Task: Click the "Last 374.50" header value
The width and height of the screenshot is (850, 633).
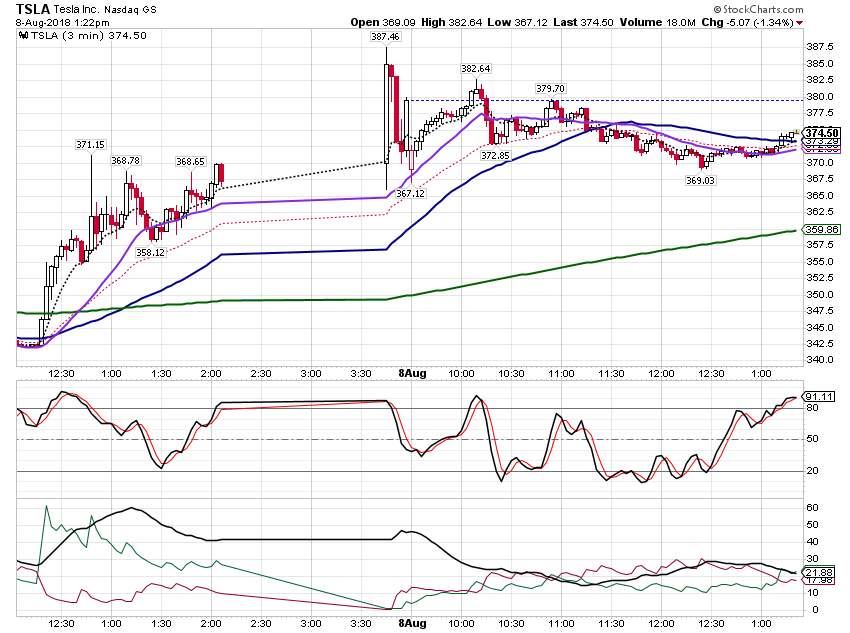Action: [583, 22]
